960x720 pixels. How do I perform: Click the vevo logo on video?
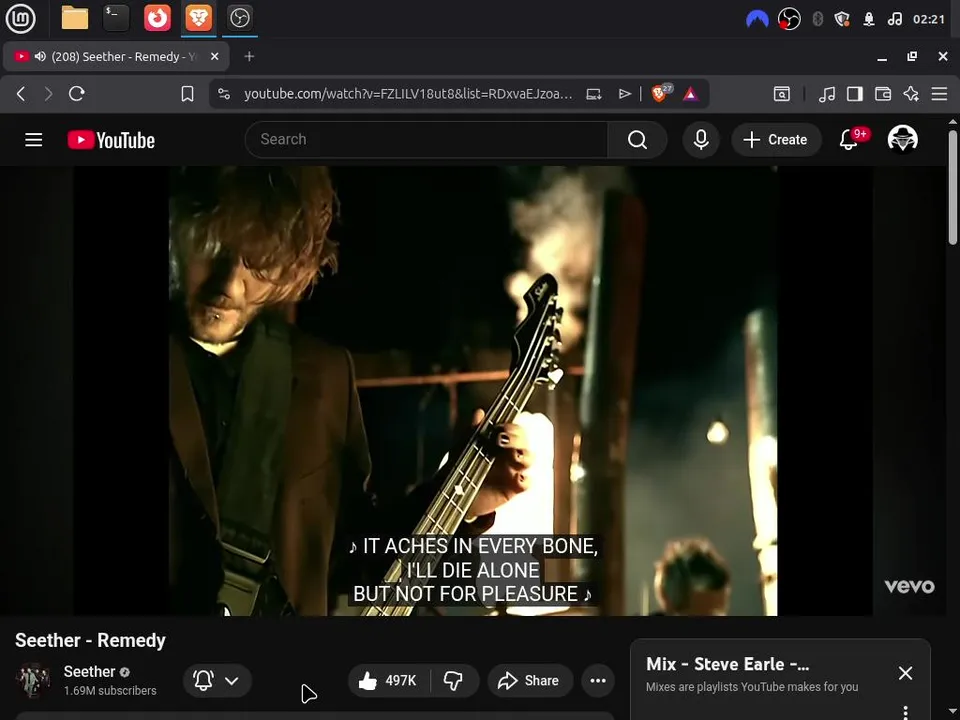(910, 586)
